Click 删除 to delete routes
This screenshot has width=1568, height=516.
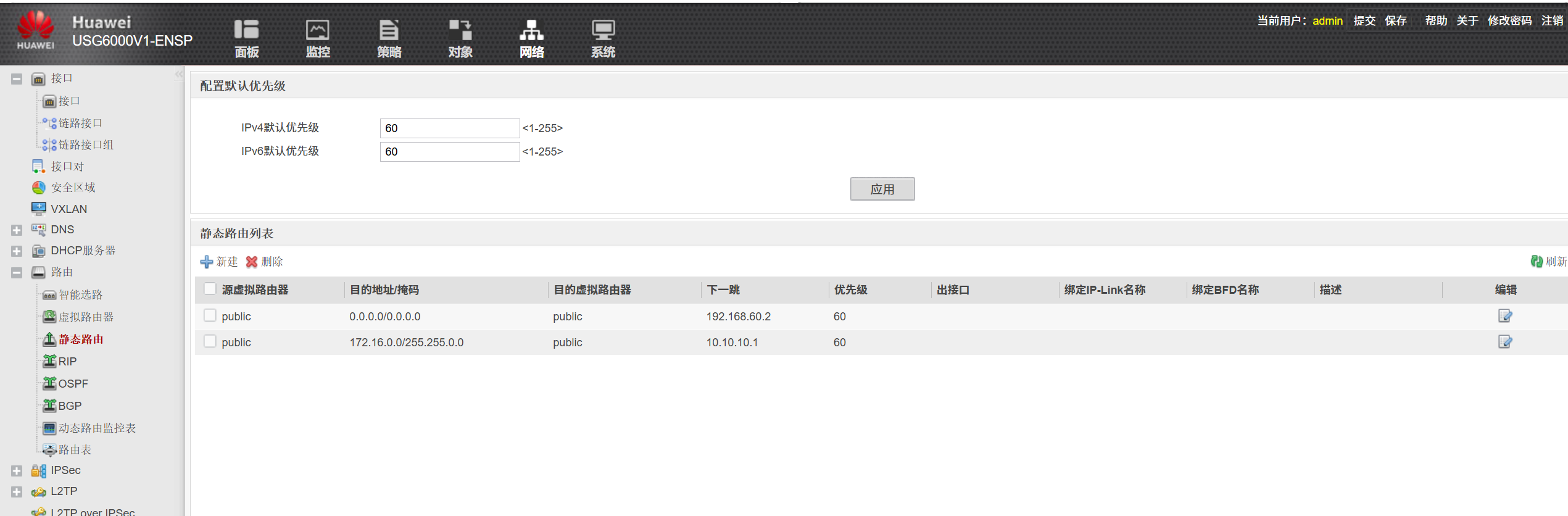tap(265, 262)
